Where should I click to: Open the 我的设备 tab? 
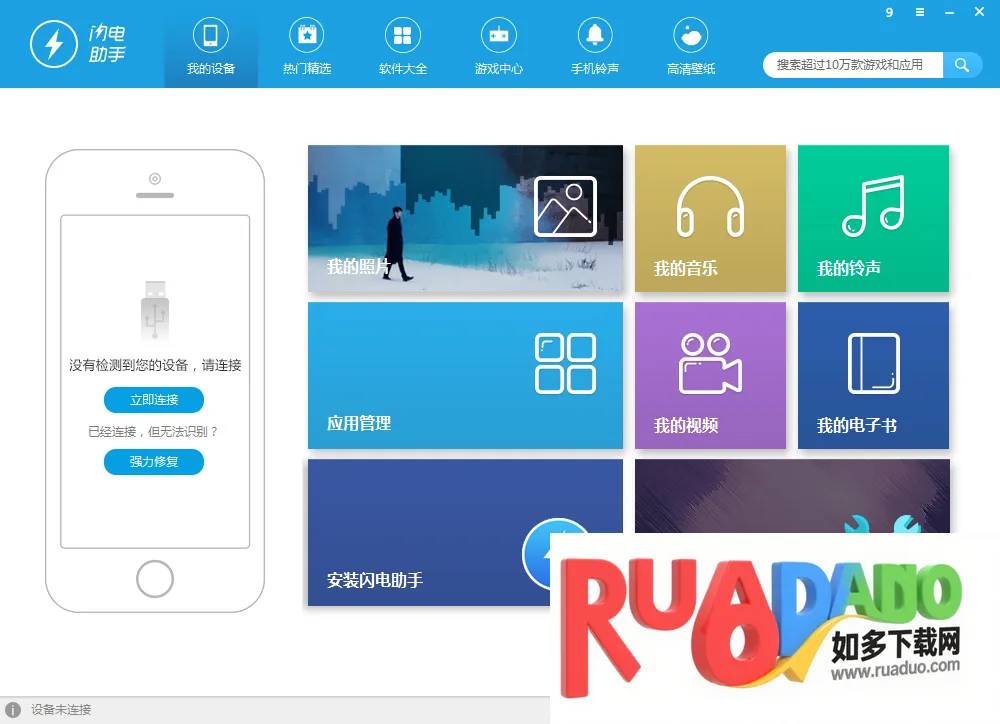tap(210, 47)
